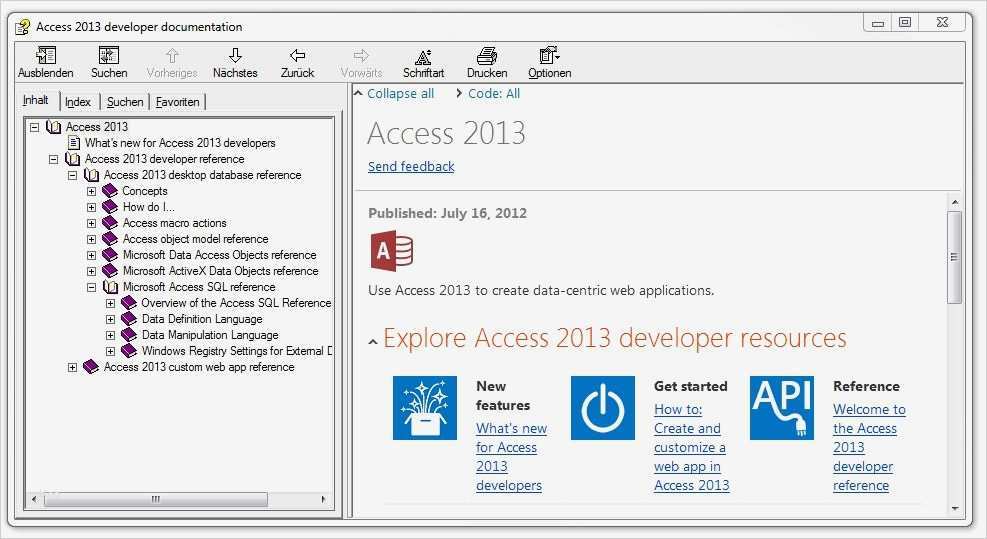Click open book icon of Microsoft Access SQL reference
Viewport: 987px width, 539px height.
[110, 287]
